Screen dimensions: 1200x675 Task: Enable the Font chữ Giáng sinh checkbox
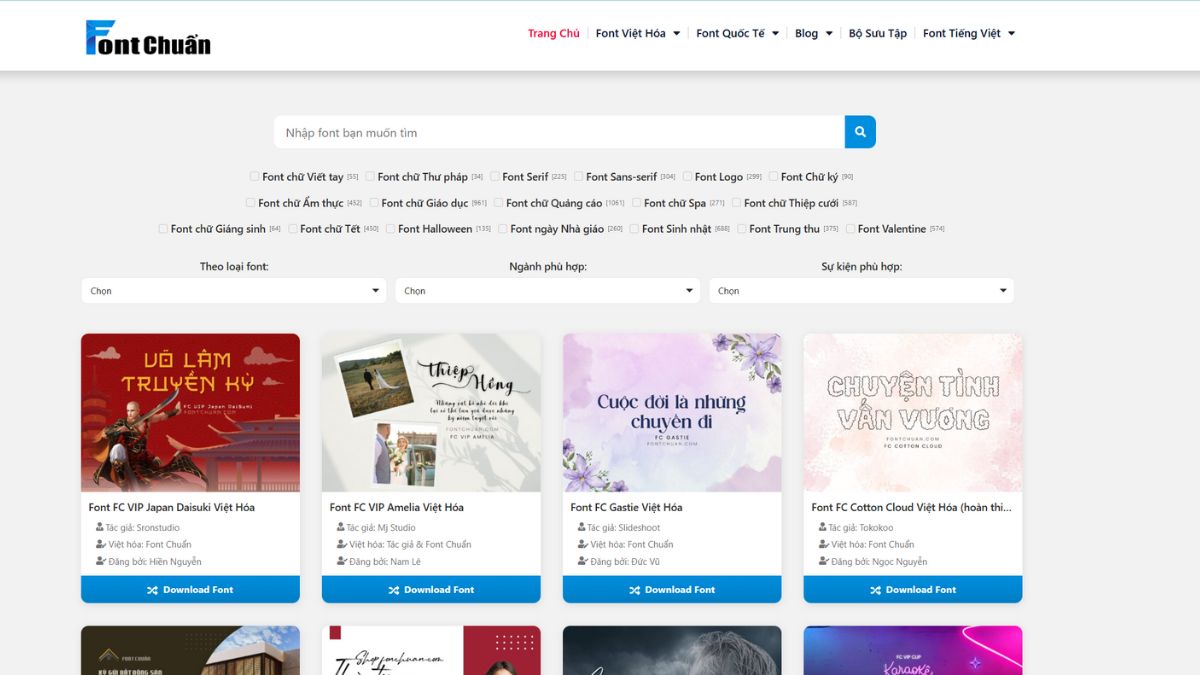pos(163,228)
